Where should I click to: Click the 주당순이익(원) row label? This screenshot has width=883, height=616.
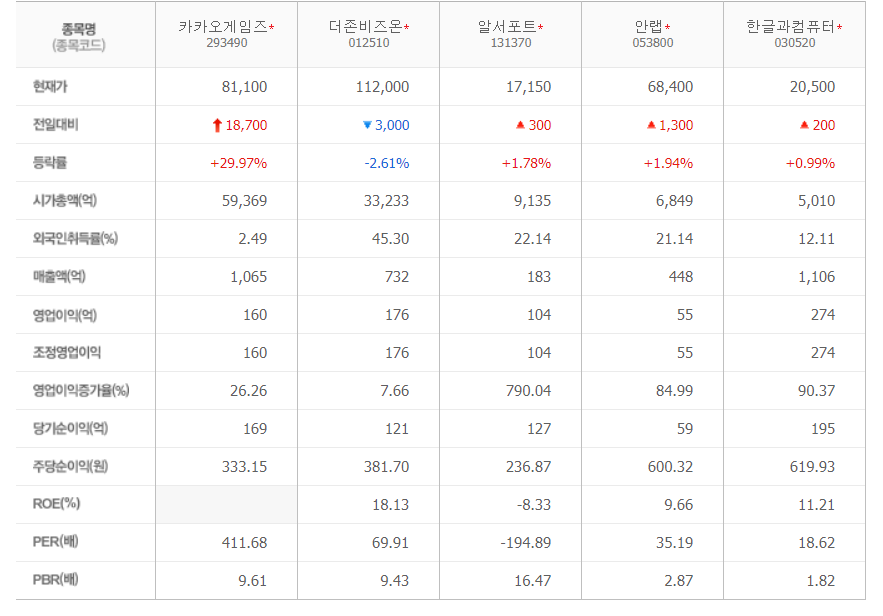tap(70, 466)
